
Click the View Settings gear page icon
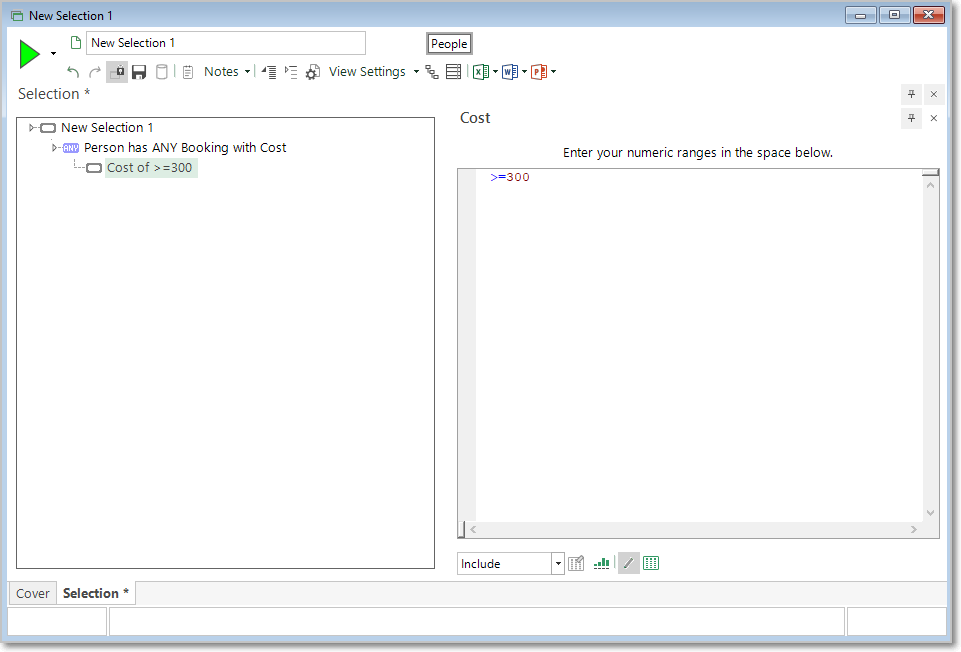(x=313, y=72)
